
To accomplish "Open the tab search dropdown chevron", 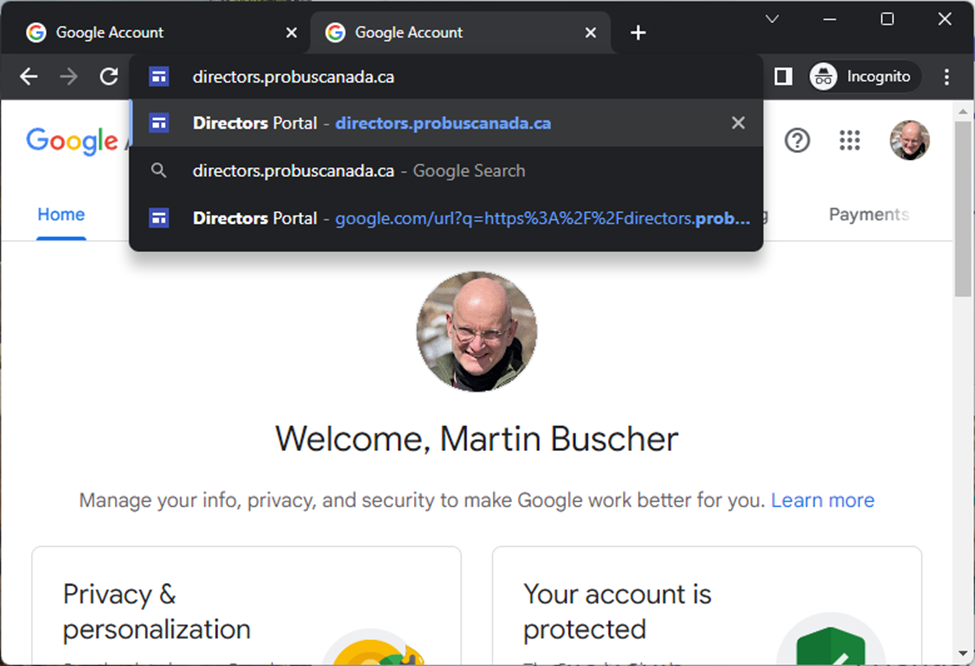I will [x=772, y=19].
